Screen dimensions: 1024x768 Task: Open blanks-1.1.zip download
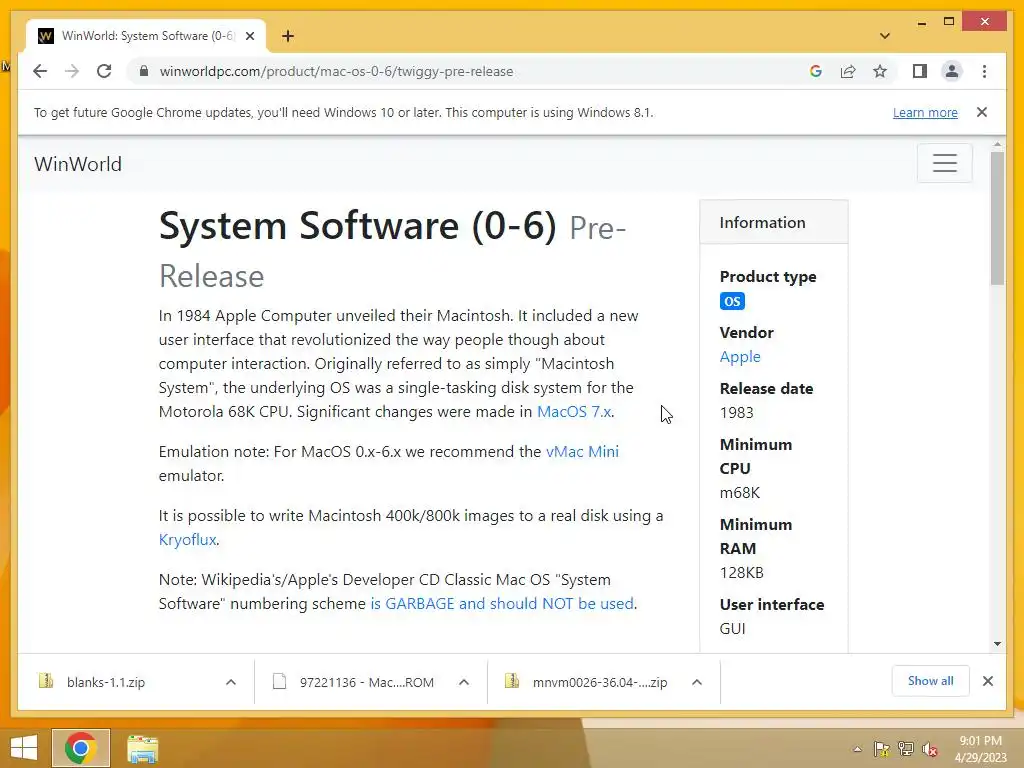coord(106,682)
